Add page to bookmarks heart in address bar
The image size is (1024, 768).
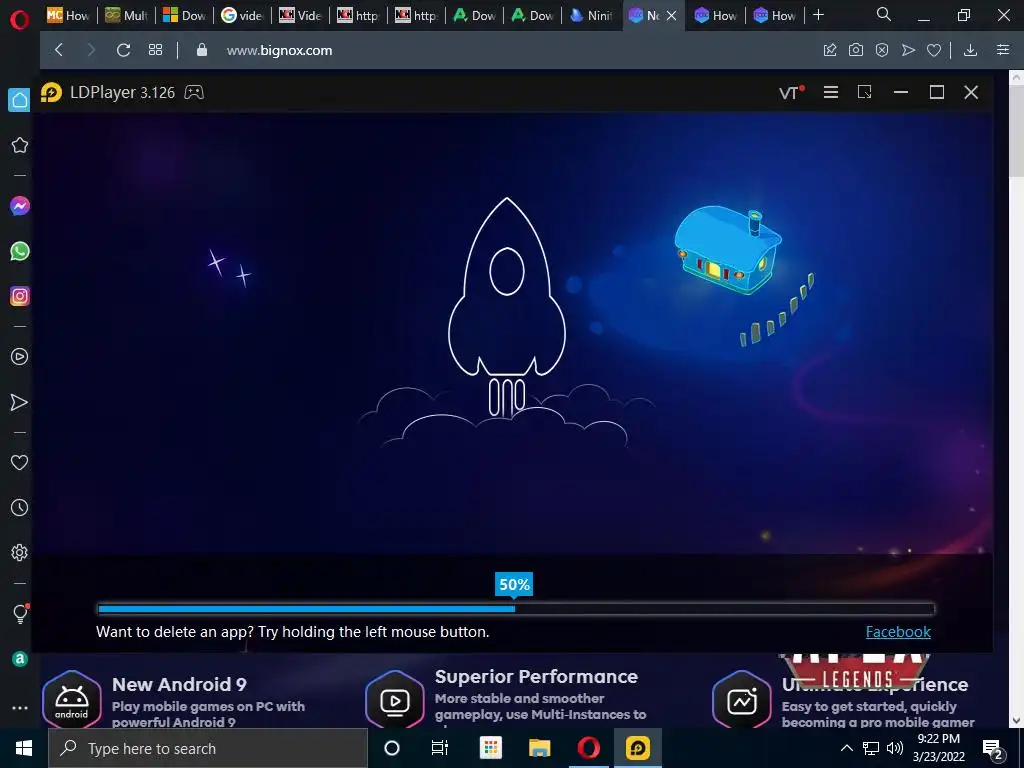[x=934, y=50]
